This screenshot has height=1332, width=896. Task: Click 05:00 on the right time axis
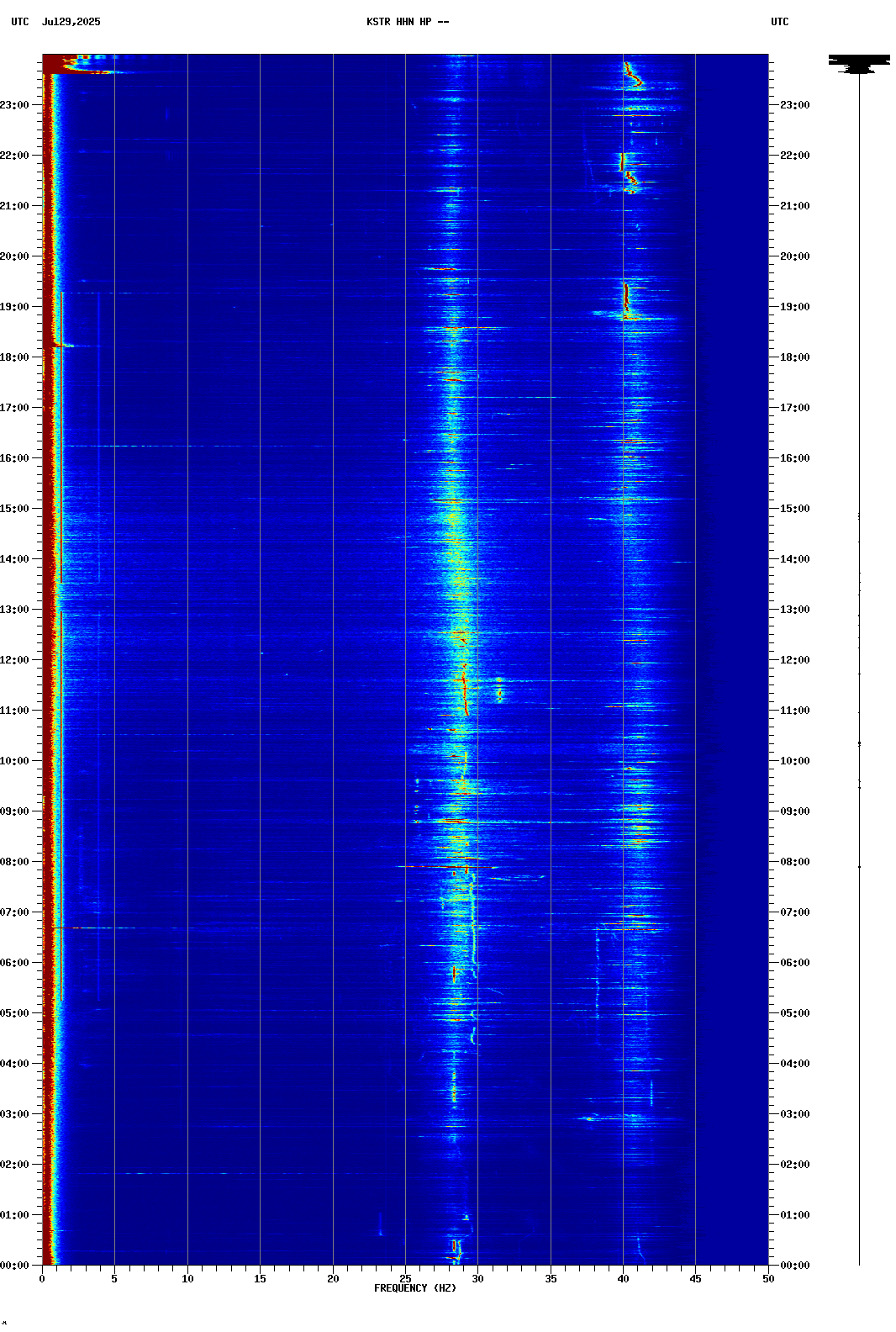point(795,1013)
